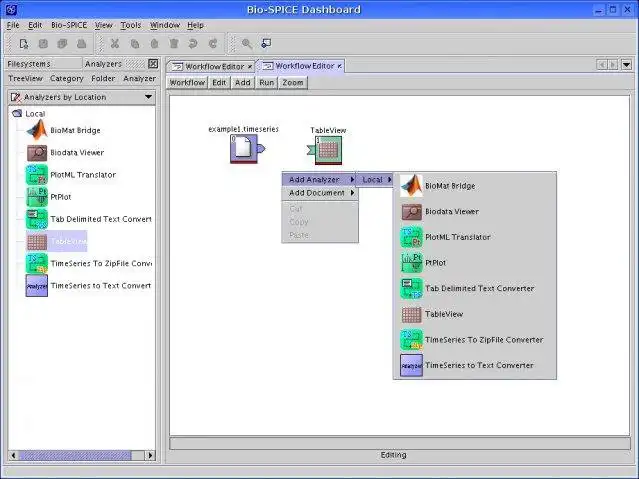Image resolution: width=639 pixels, height=479 pixels.
Task: Click the Folder option in Analyzers panel
Action: point(103,78)
